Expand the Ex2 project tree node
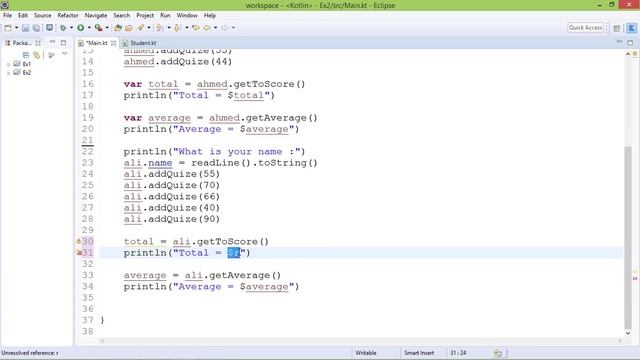The width and height of the screenshot is (640, 360). (x=9, y=73)
